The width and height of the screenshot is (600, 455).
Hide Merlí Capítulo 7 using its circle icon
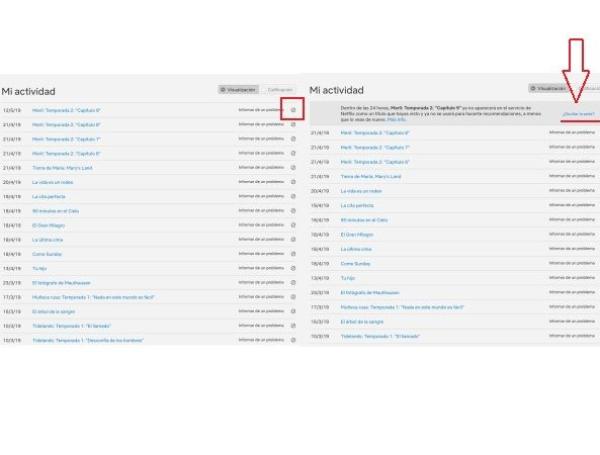[293, 139]
